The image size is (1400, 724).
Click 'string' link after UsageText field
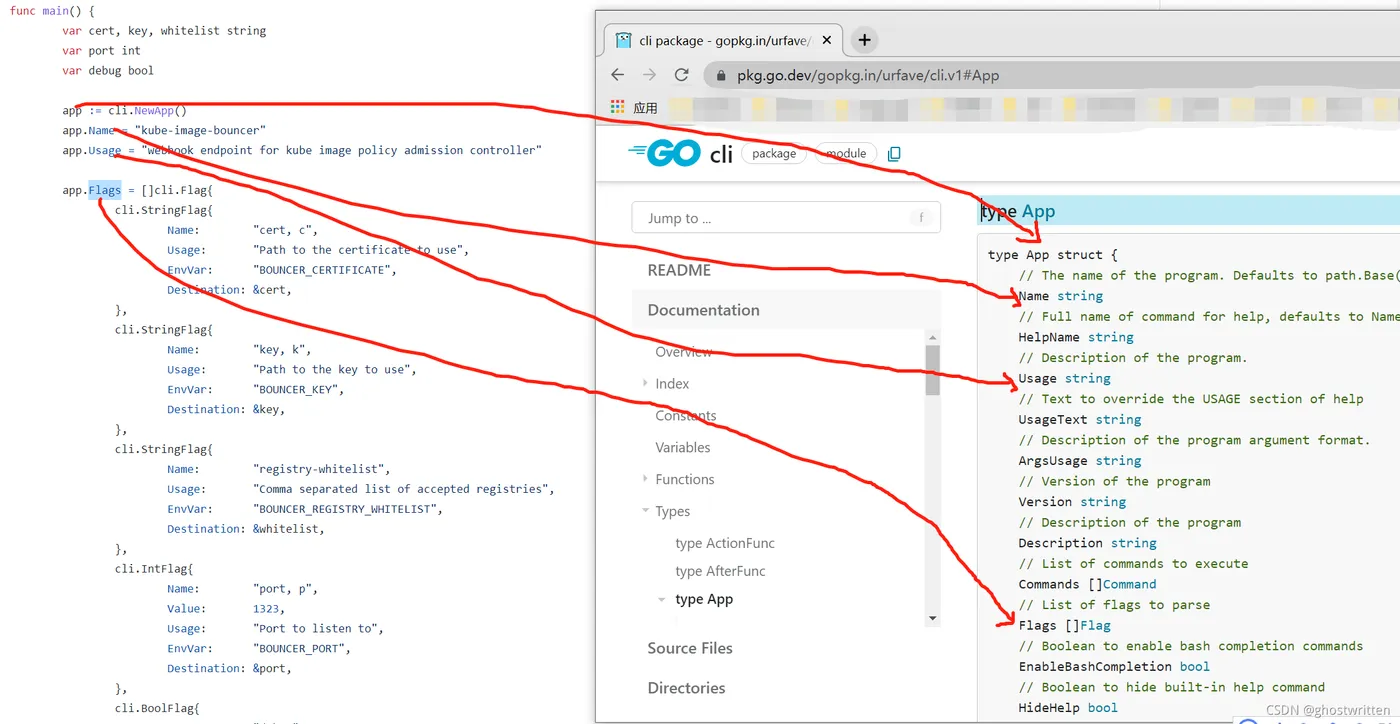pos(1118,419)
